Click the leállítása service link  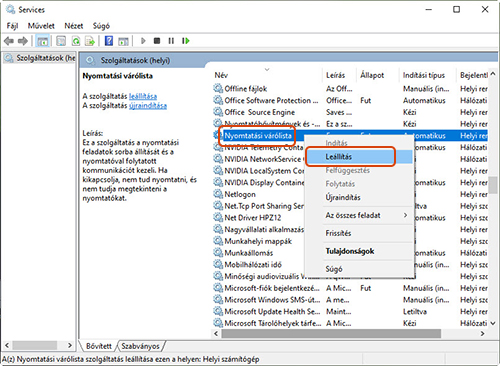click(143, 96)
